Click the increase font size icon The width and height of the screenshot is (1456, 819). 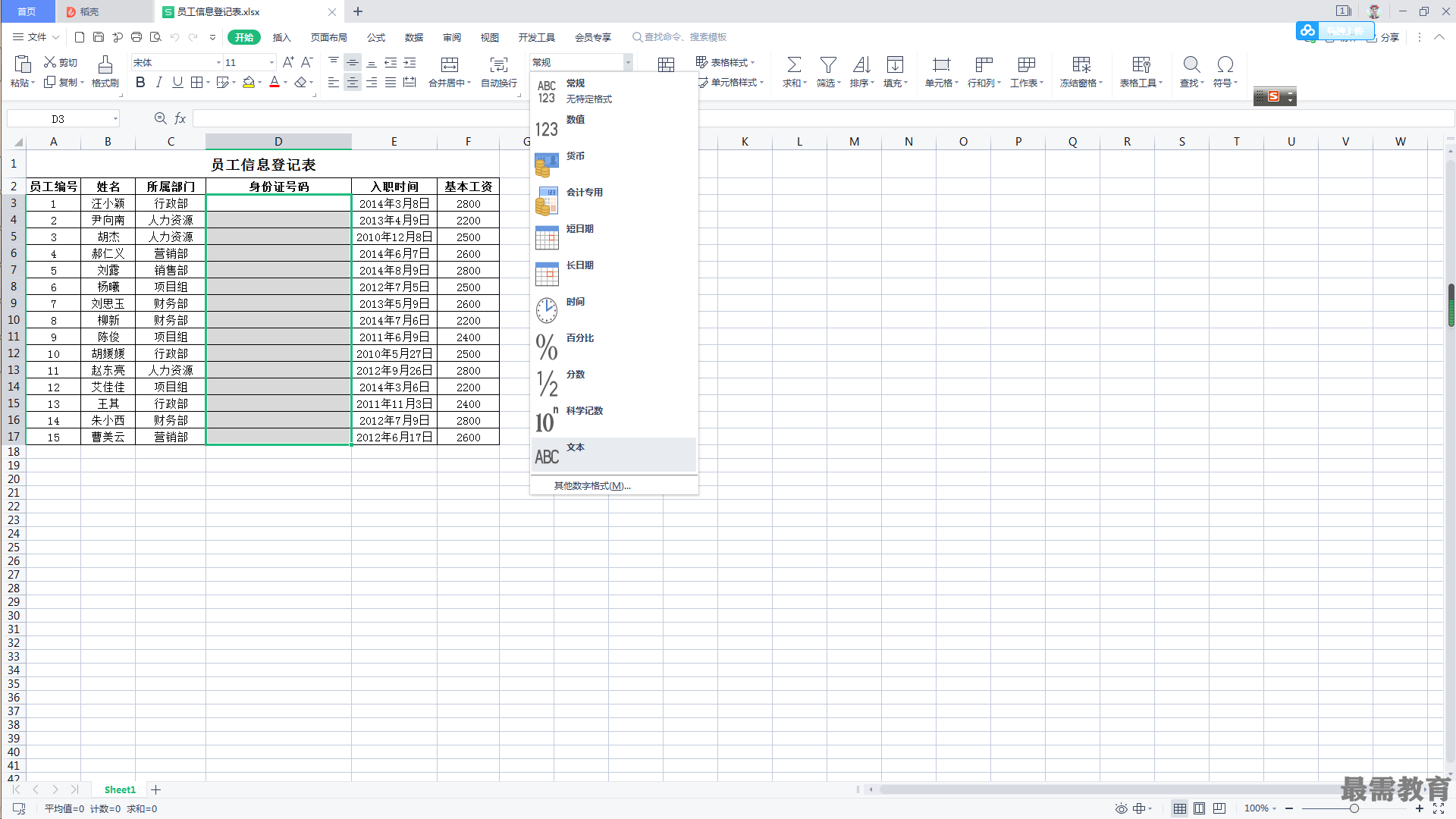pos(288,62)
